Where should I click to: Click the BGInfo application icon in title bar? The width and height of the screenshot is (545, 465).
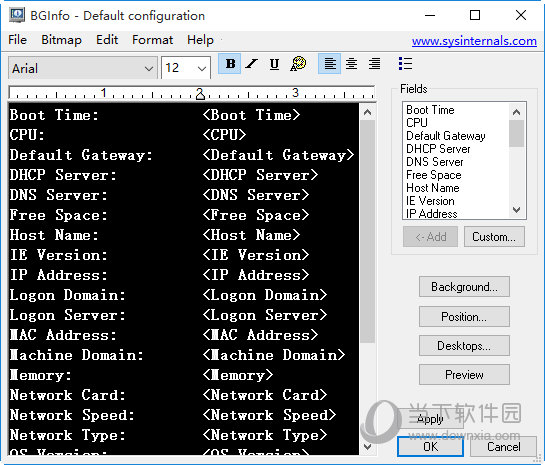point(17,15)
